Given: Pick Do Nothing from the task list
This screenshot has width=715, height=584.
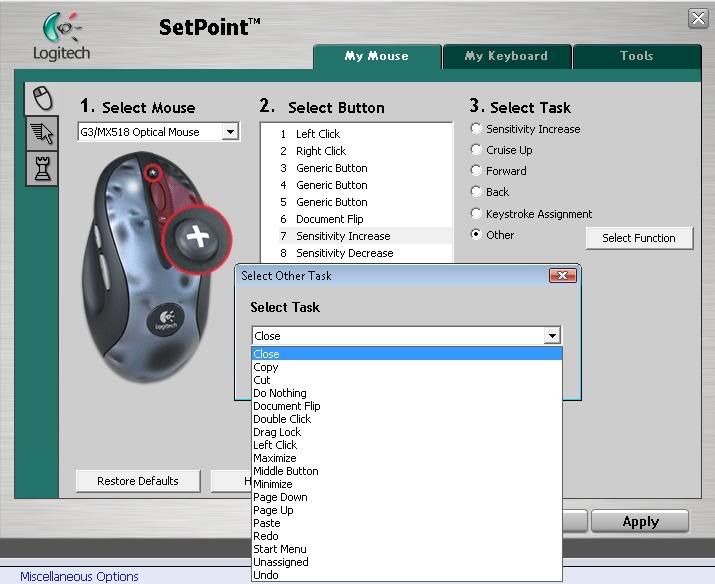Looking at the screenshot, I should click(x=407, y=393).
